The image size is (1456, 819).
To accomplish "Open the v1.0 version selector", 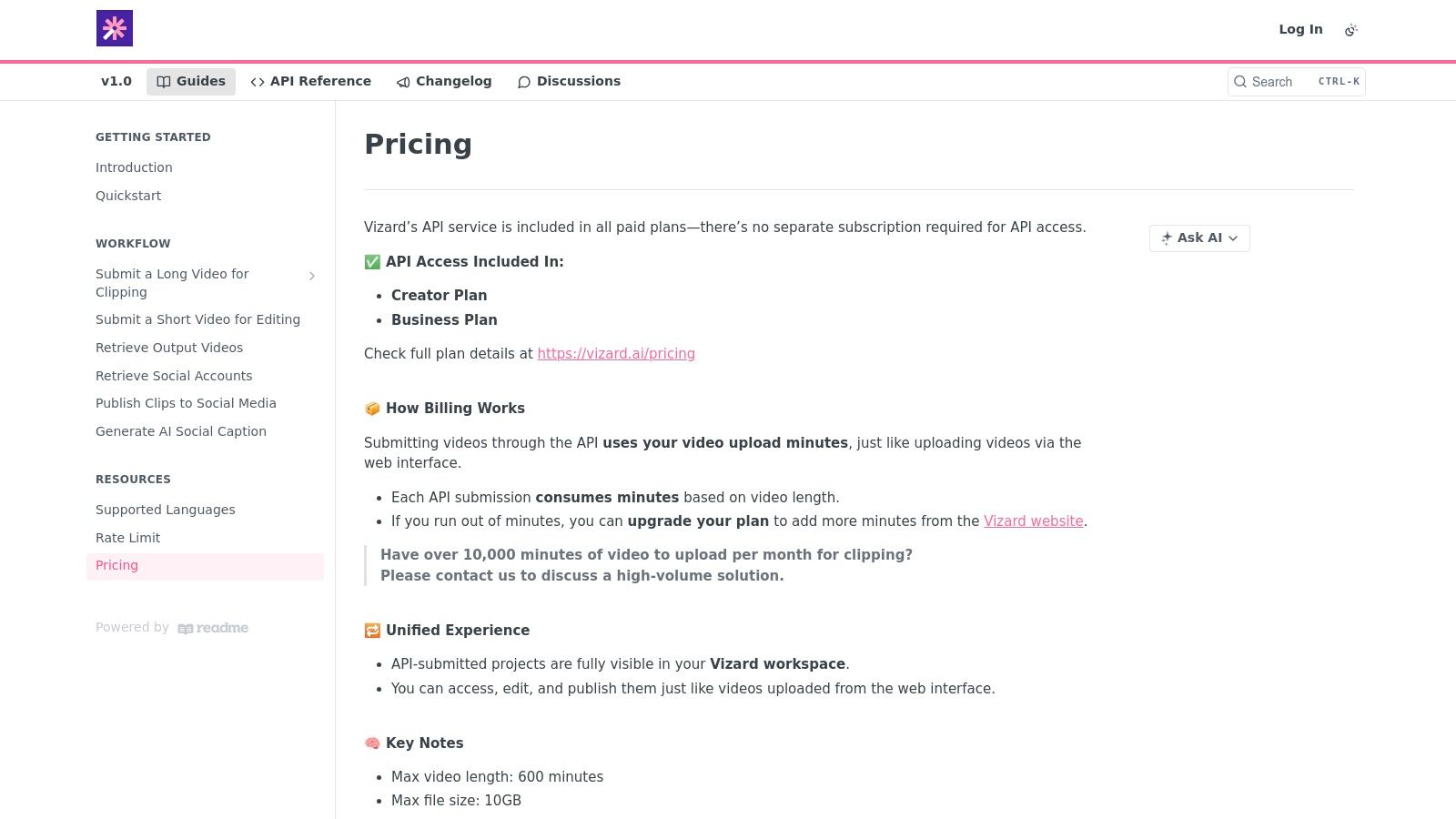I will point(116,82).
